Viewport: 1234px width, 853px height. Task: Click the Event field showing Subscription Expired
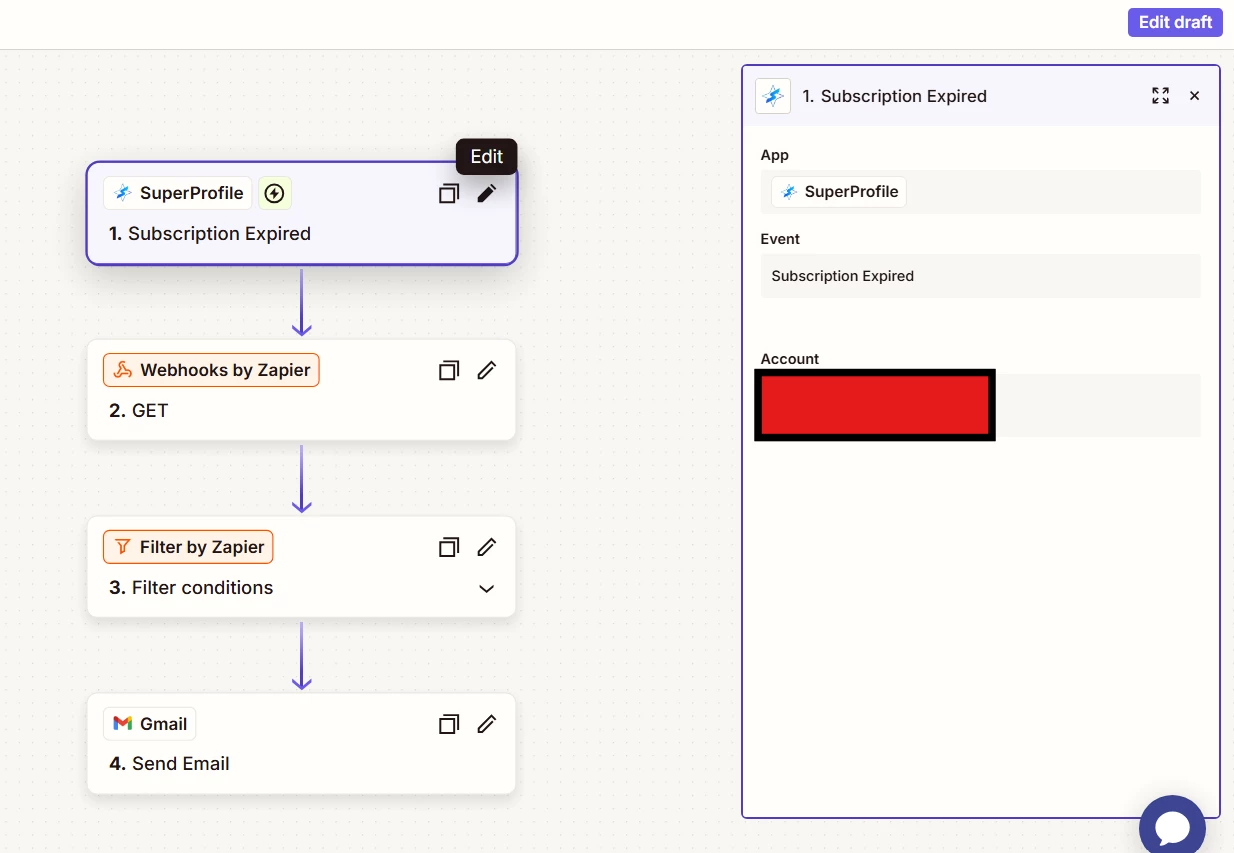point(980,276)
